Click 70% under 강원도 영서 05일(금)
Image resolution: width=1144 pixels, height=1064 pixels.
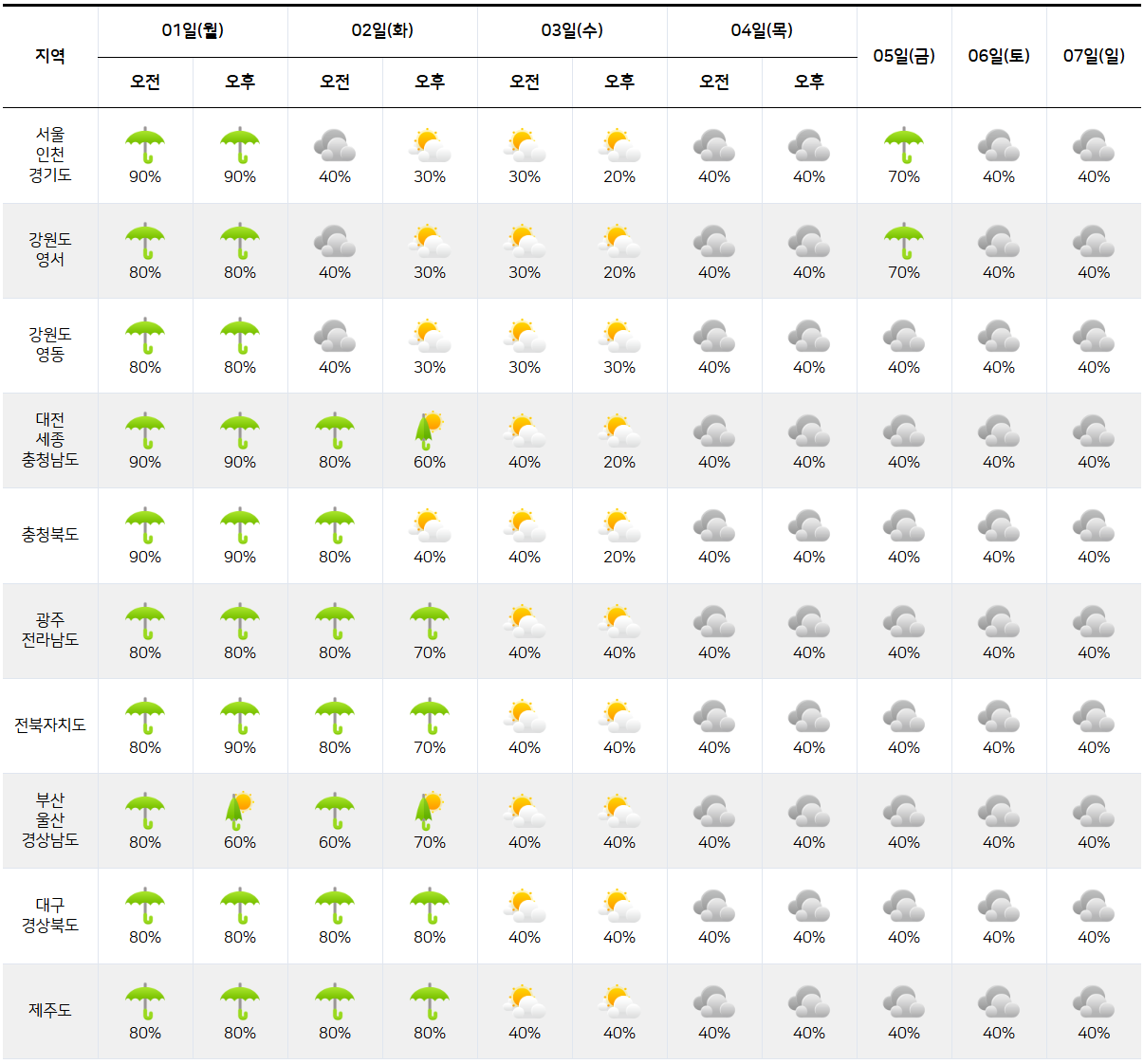coord(904,272)
